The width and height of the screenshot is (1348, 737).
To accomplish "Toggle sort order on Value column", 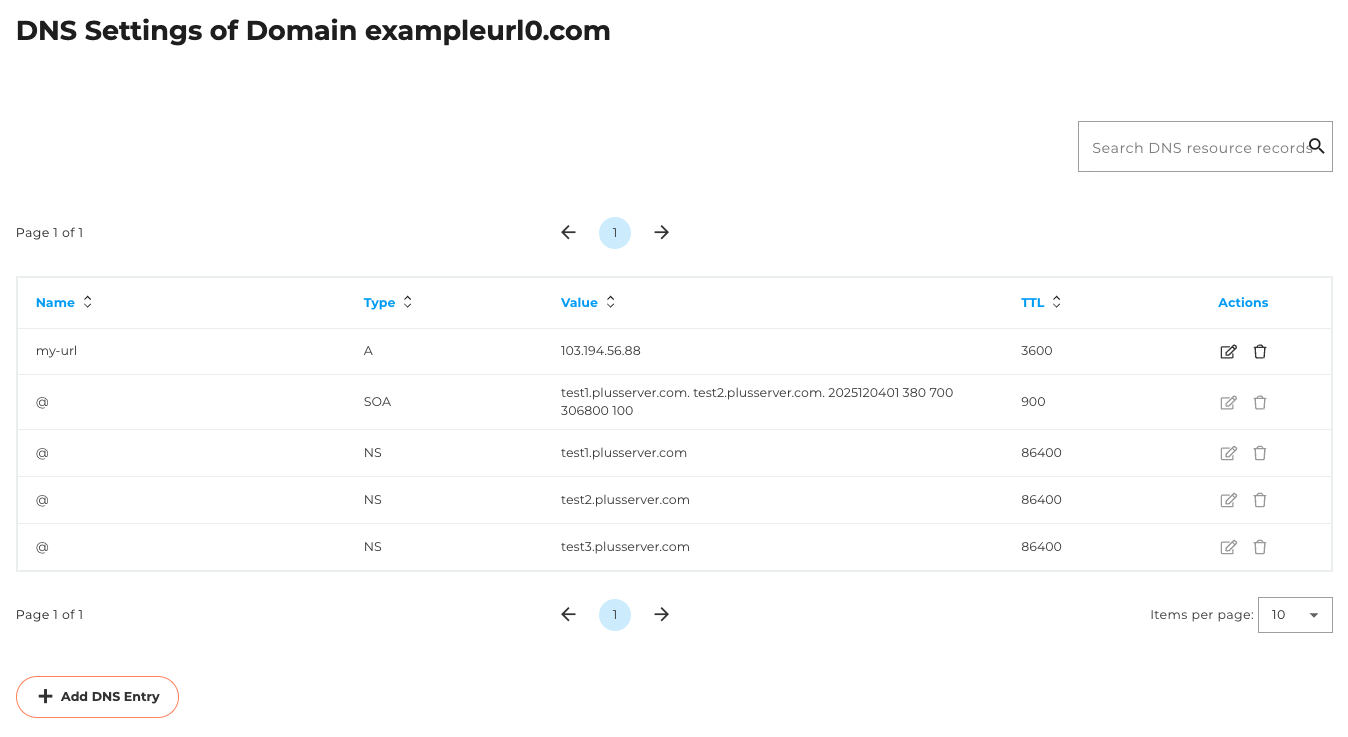I will point(610,301).
